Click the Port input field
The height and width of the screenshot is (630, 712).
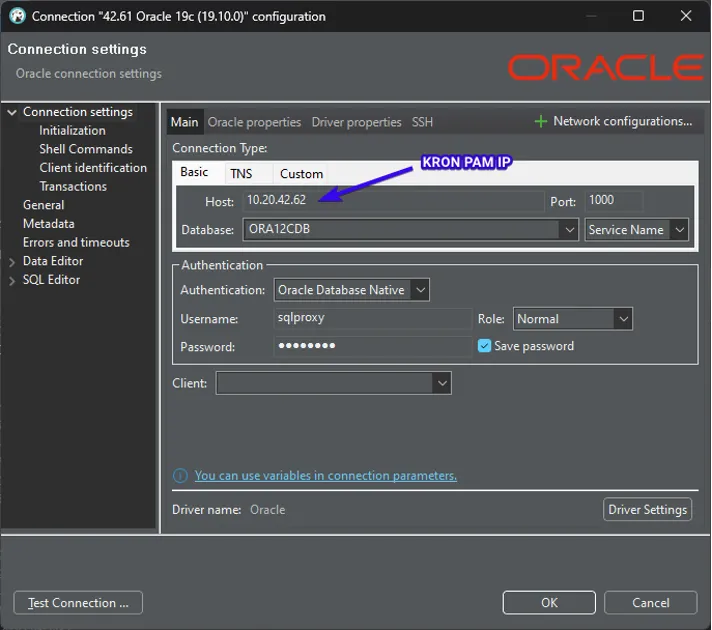pos(614,200)
